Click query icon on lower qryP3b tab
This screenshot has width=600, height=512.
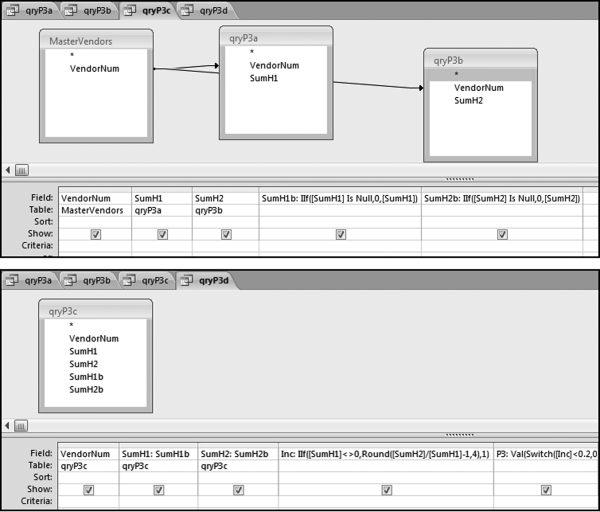click(70, 280)
